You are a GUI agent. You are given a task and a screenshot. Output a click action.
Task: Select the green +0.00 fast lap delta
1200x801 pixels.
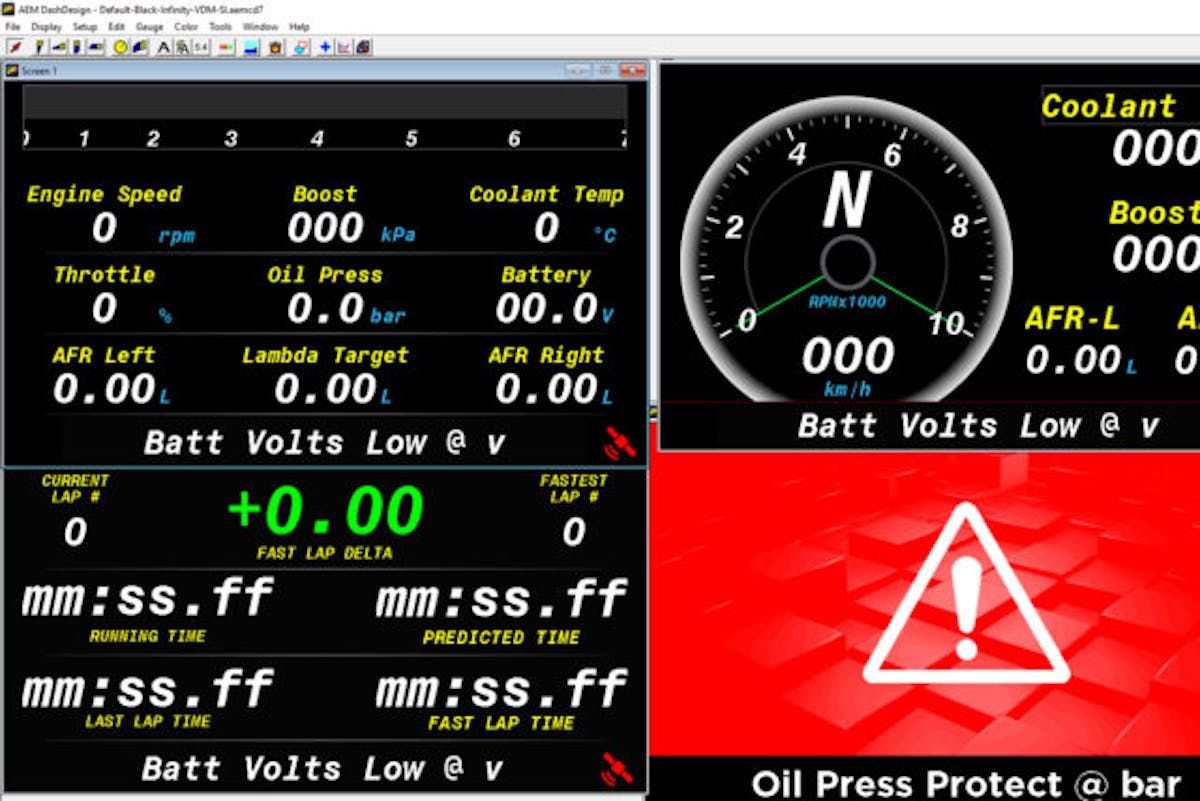(x=325, y=511)
